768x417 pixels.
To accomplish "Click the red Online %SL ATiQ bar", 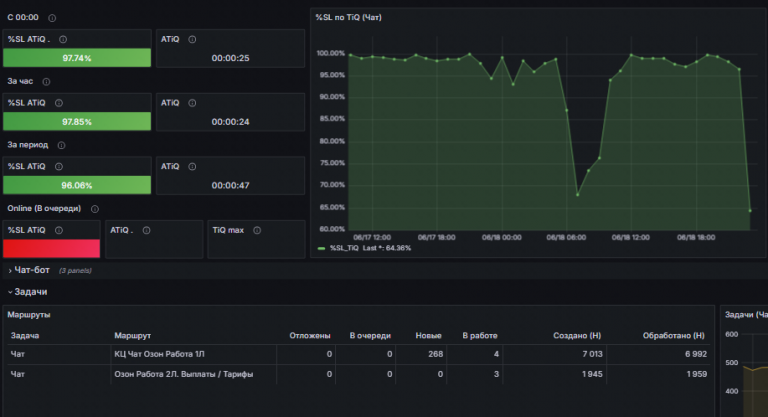I will (x=51, y=248).
